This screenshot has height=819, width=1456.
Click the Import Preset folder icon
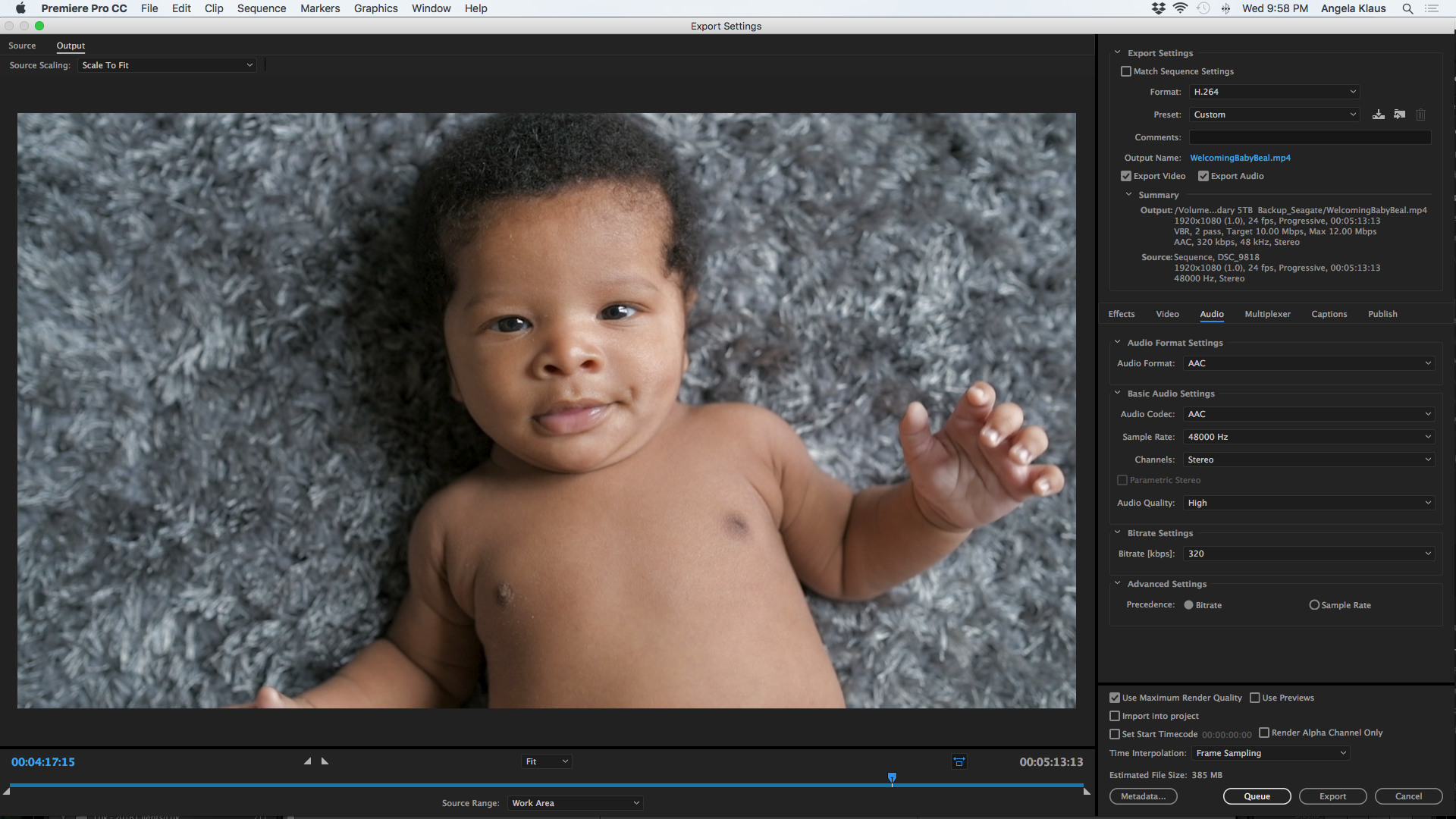(x=1400, y=115)
